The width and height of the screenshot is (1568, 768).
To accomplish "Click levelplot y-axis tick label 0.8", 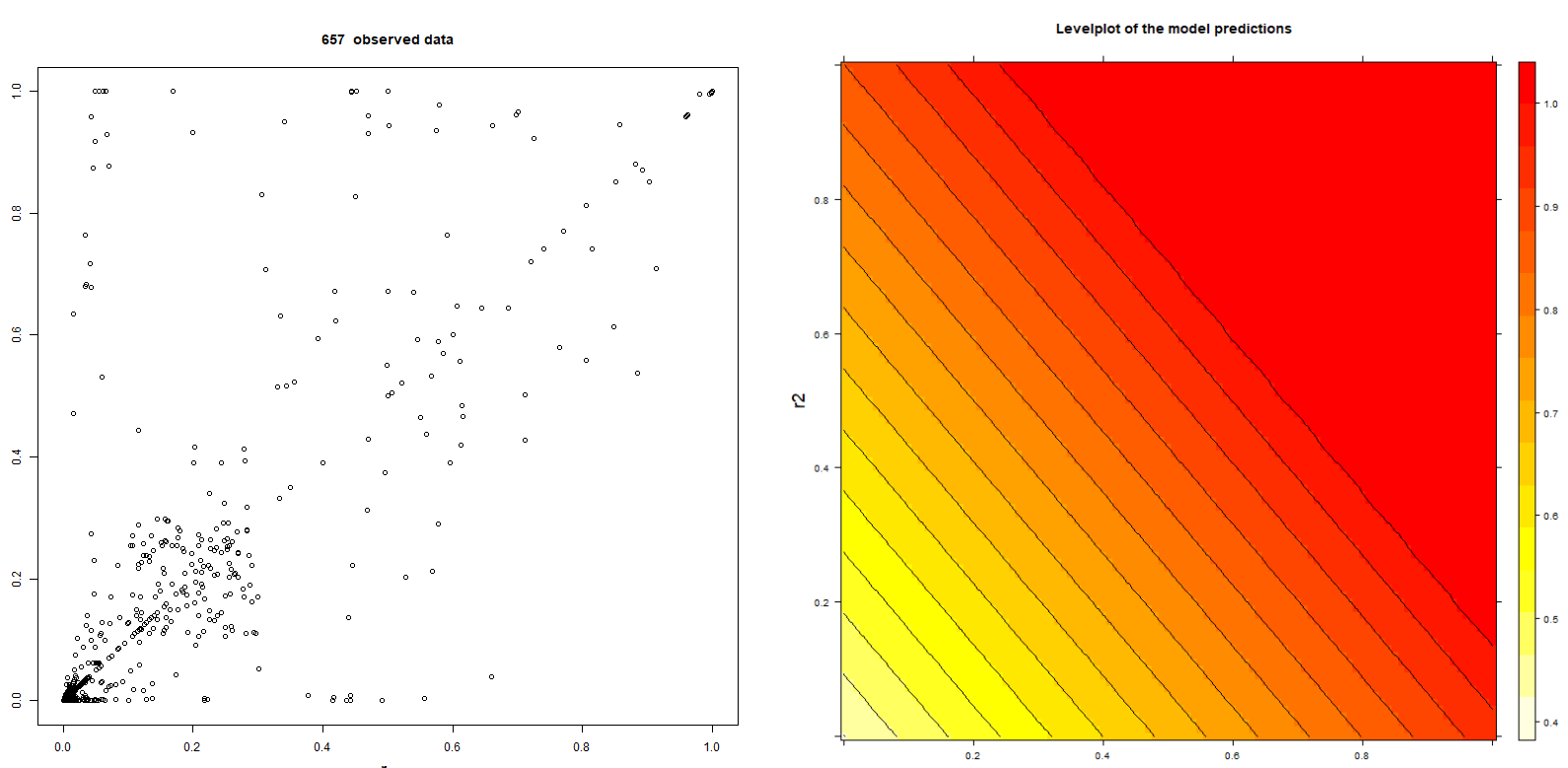I will click(820, 200).
